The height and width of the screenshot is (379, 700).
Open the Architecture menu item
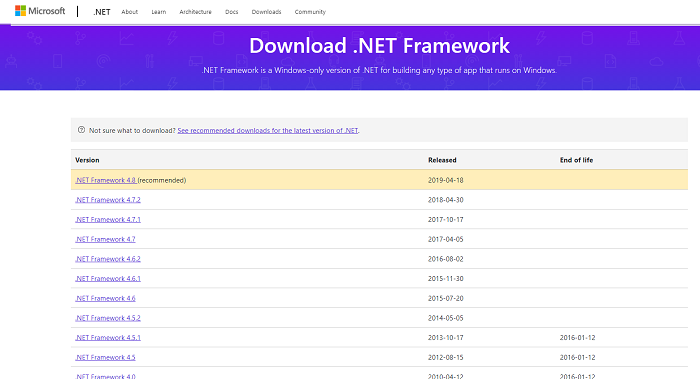196,12
